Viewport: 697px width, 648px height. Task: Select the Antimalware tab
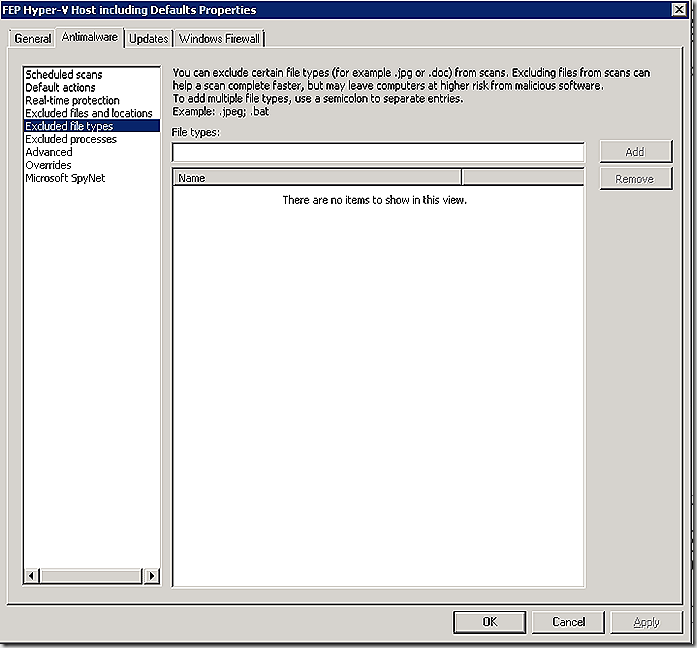click(90, 37)
